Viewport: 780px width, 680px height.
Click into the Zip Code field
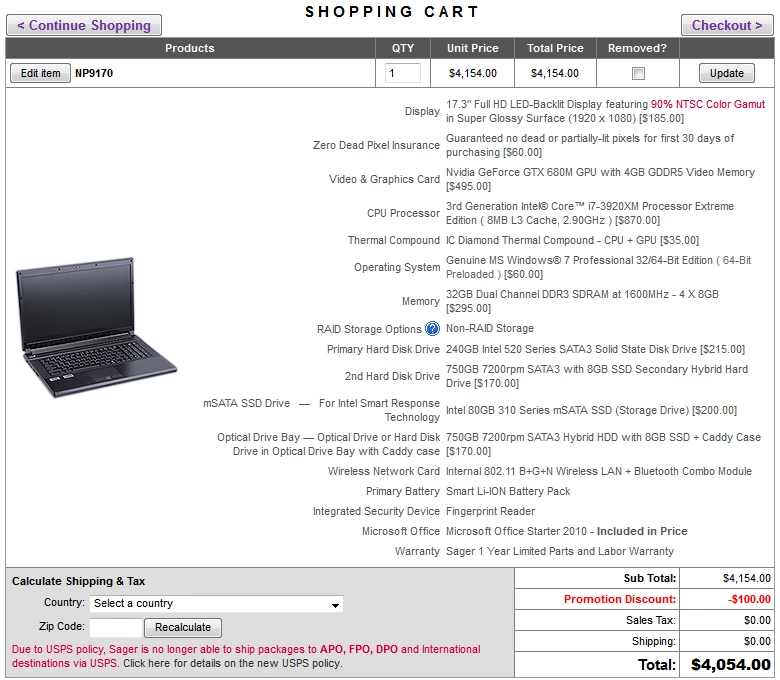[x=116, y=627]
